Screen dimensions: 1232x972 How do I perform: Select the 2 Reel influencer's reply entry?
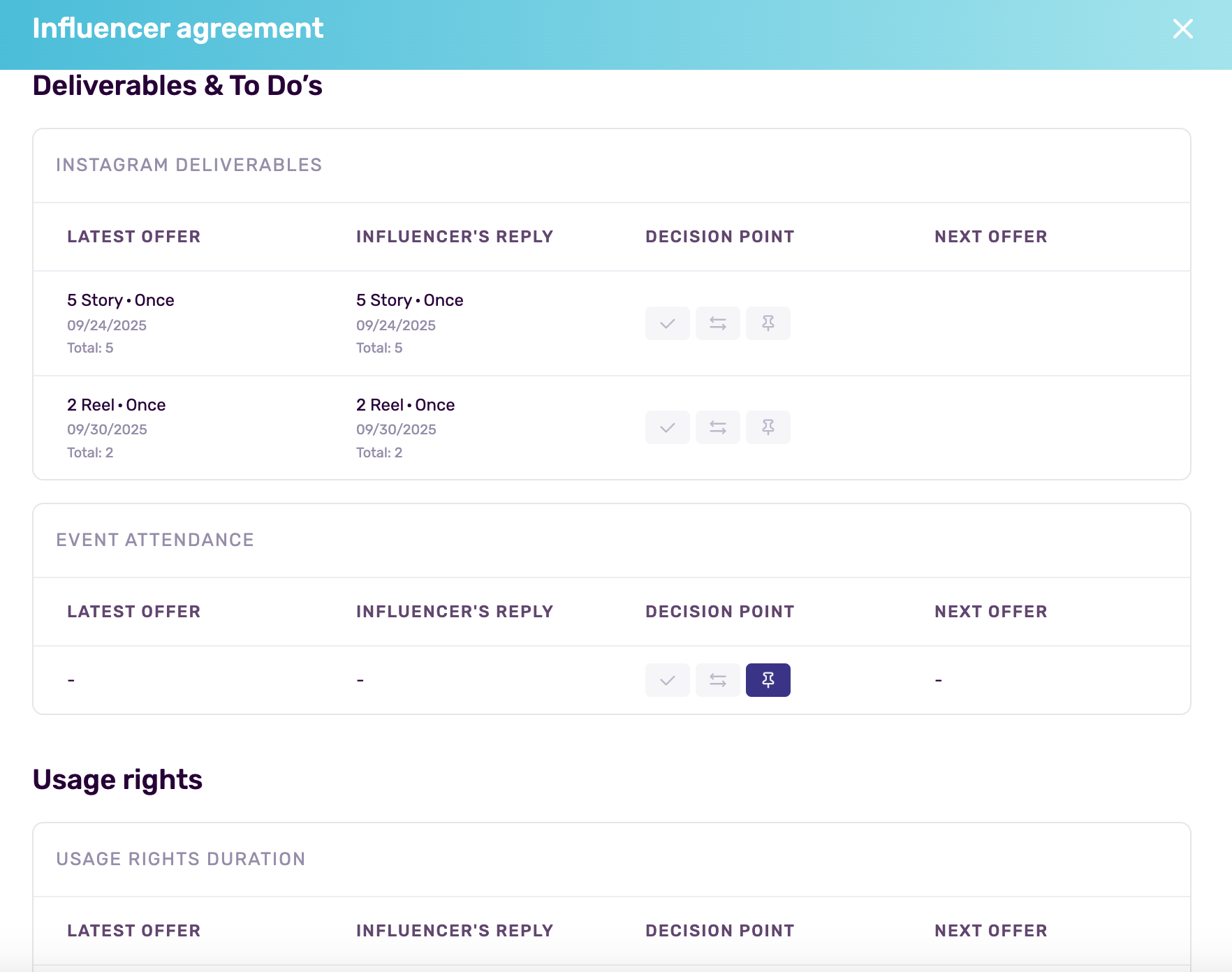point(405,405)
